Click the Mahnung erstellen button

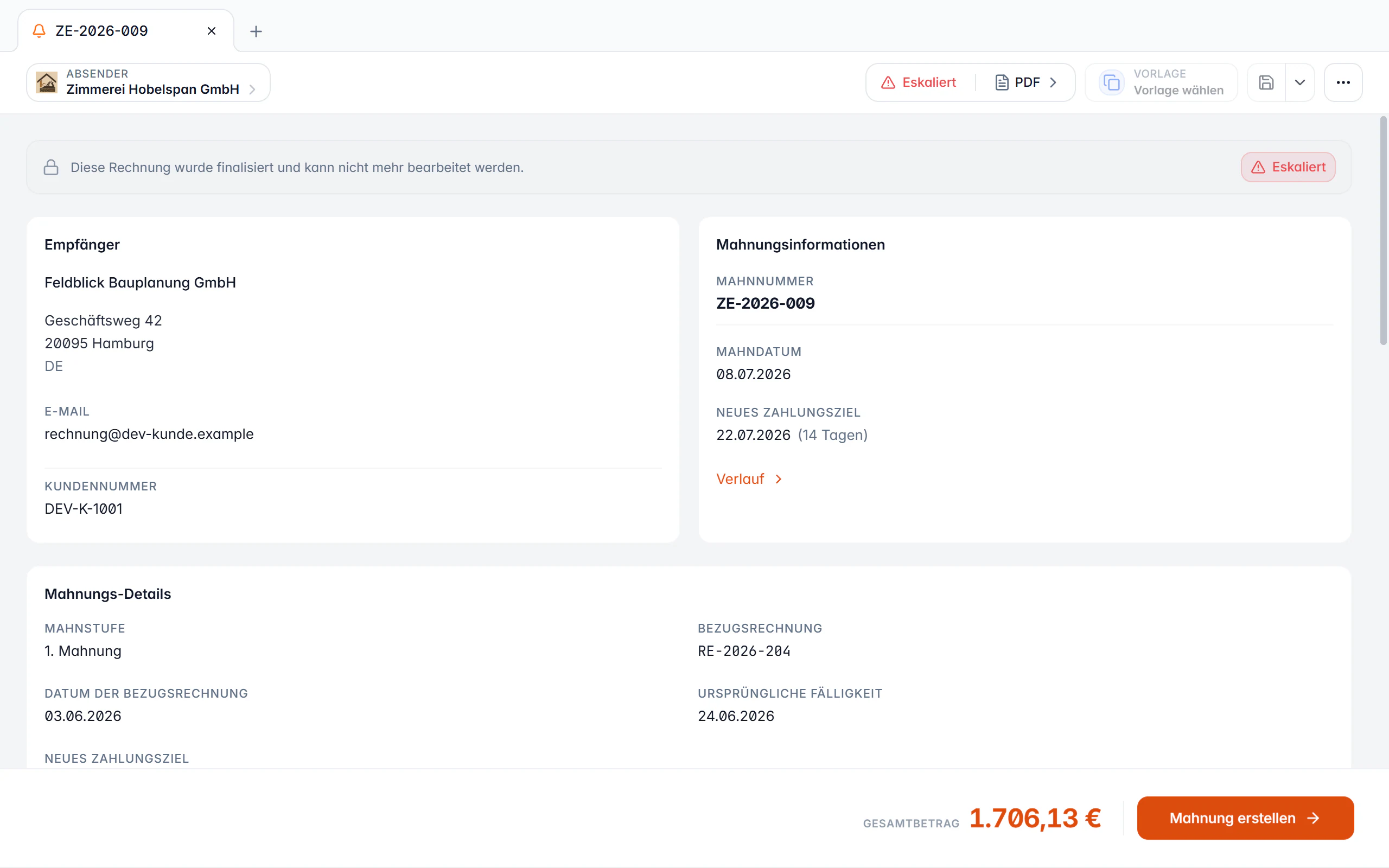pyautogui.click(x=1245, y=818)
